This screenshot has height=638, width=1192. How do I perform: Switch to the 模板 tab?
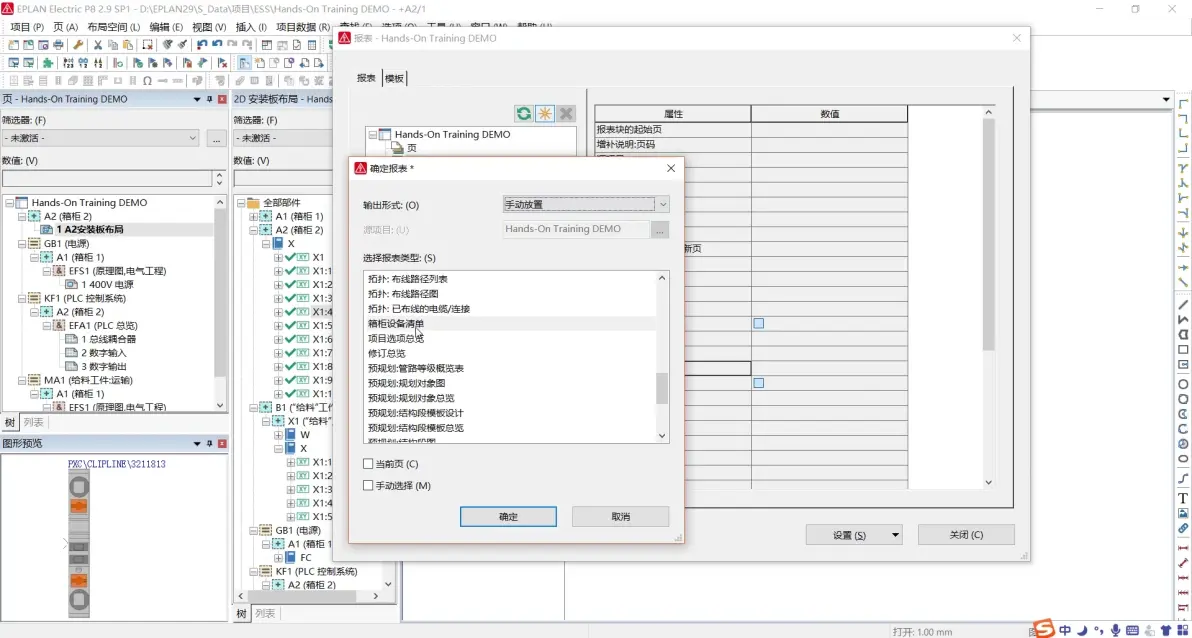(x=394, y=78)
